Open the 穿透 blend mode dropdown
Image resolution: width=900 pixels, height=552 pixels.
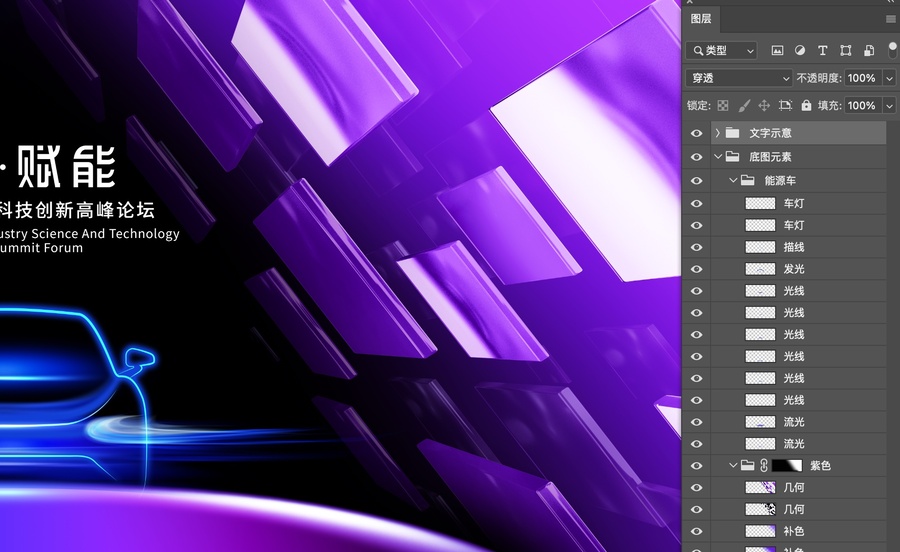tap(739, 78)
